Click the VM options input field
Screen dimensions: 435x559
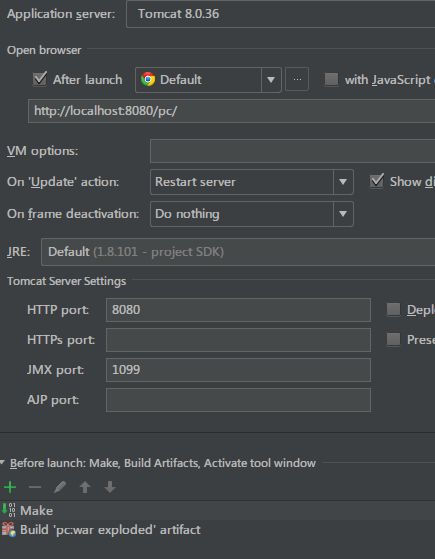[292, 151]
